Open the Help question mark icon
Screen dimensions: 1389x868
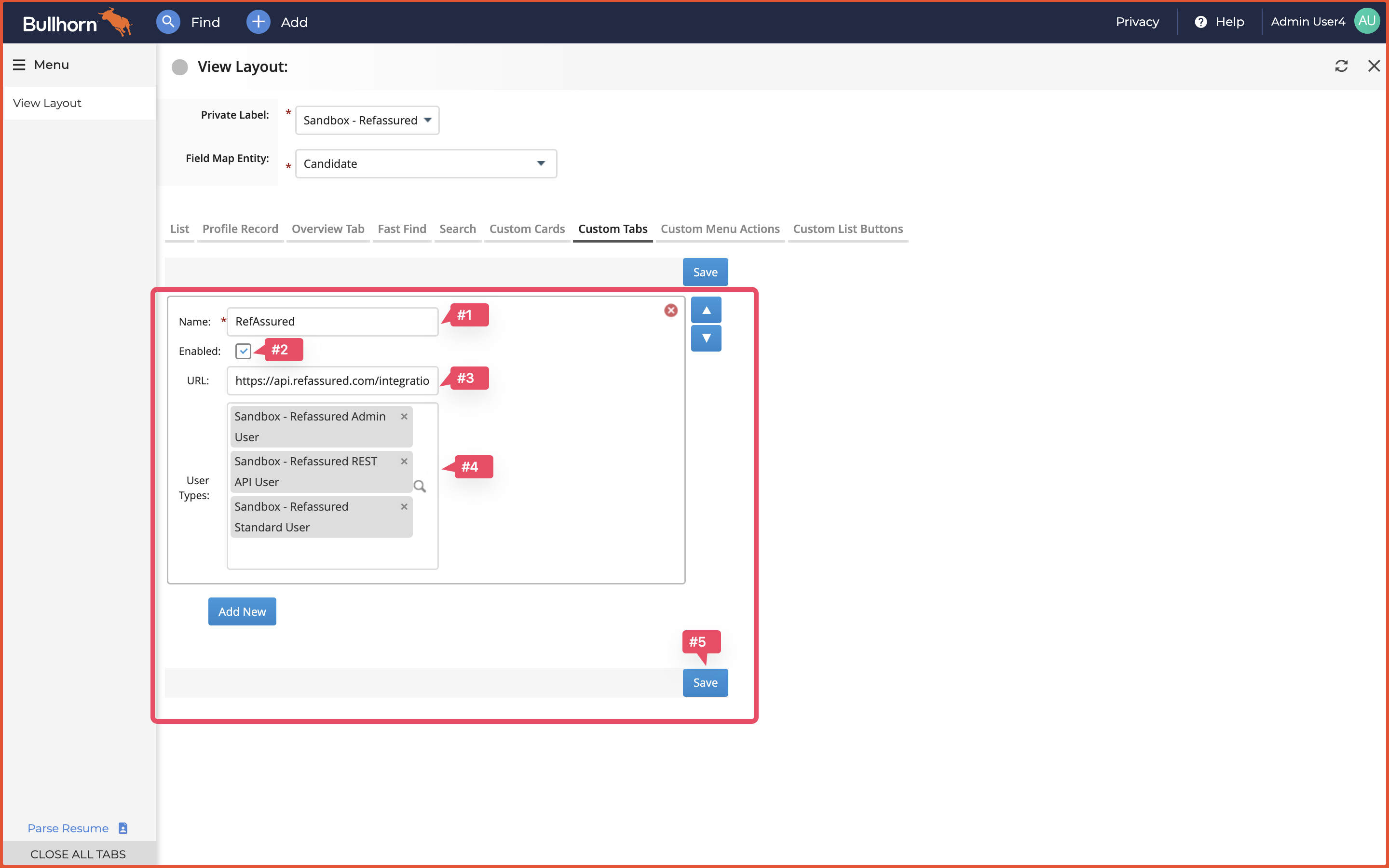tap(1200, 22)
